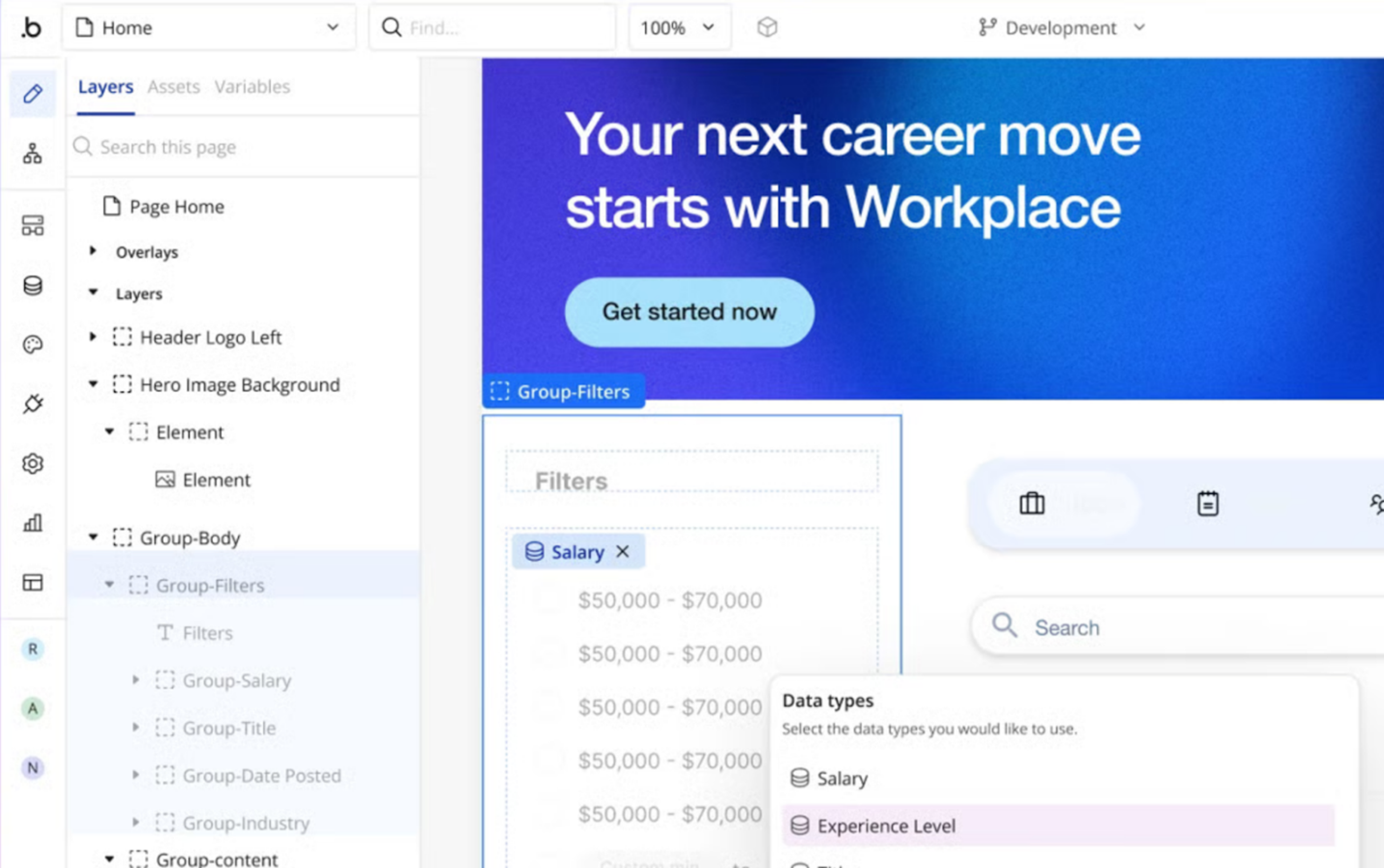This screenshot has width=1384, height=868.
Task: Switch to the Variables tab
Action: [252, 87]
